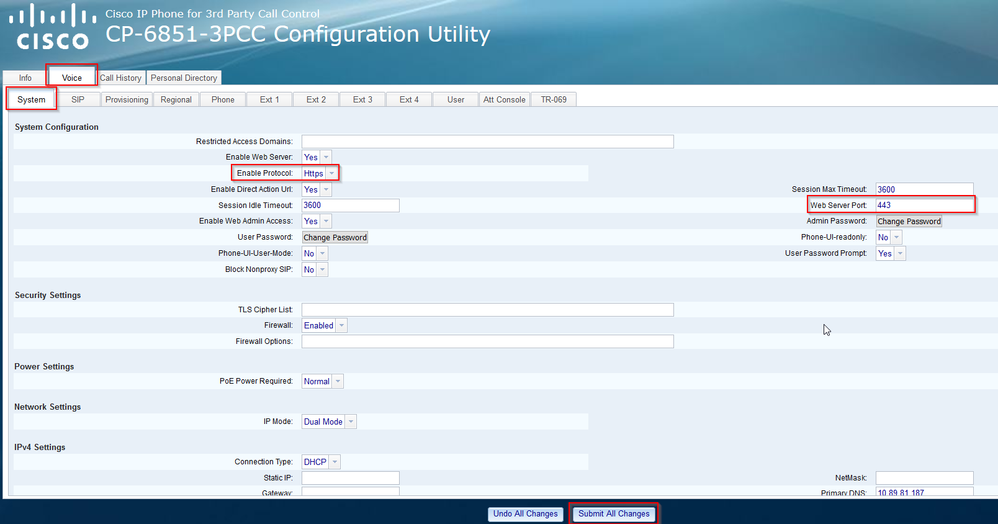Click the Session Idle Timeout field
Image resolution: width=998 pixels, height=524 pixels.
tap(350, 205)
